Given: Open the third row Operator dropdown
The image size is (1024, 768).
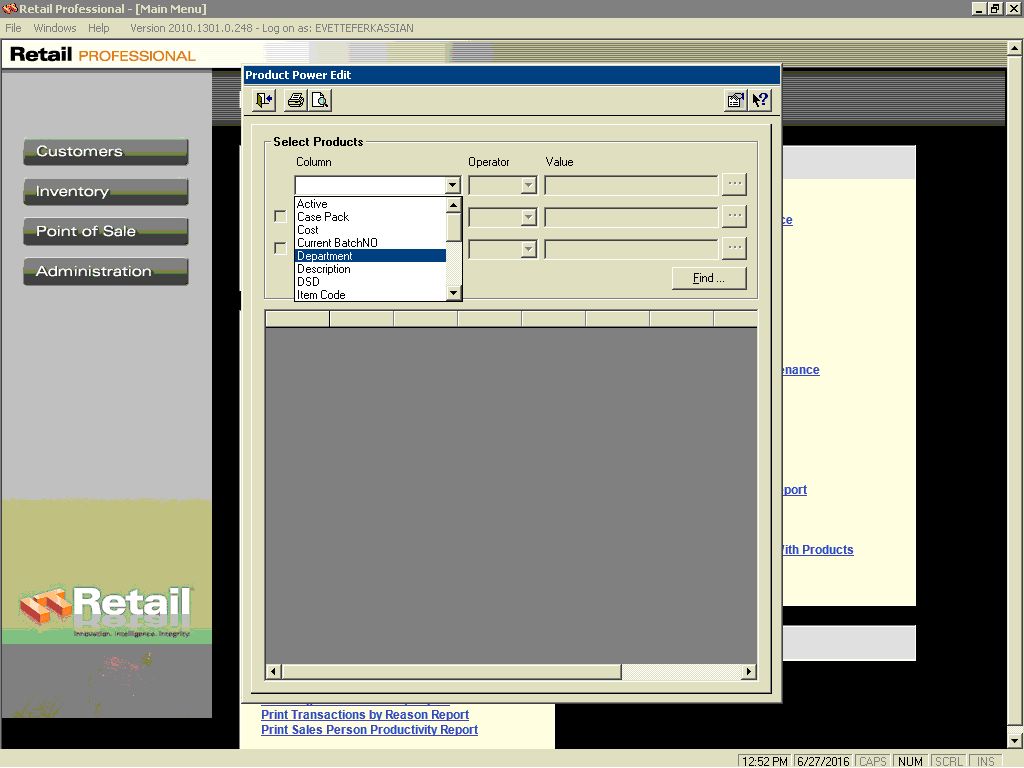Looking at the screenshot, I should pyautogui.click(x=528, y=249).
